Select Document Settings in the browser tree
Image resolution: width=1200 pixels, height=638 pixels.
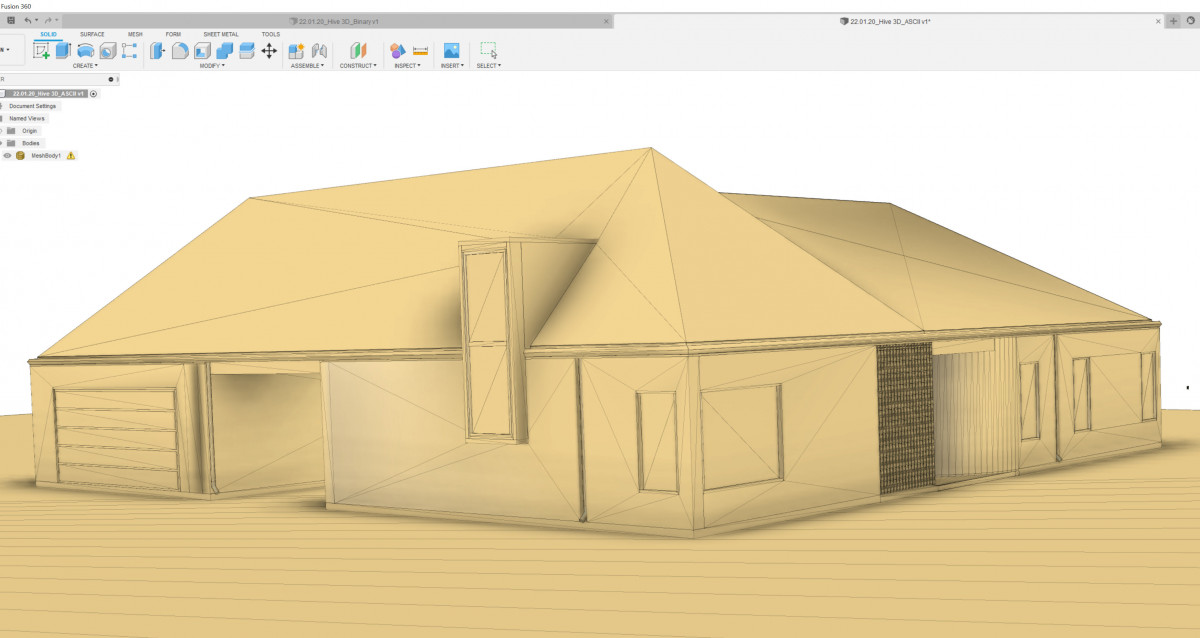coord(33,106)
